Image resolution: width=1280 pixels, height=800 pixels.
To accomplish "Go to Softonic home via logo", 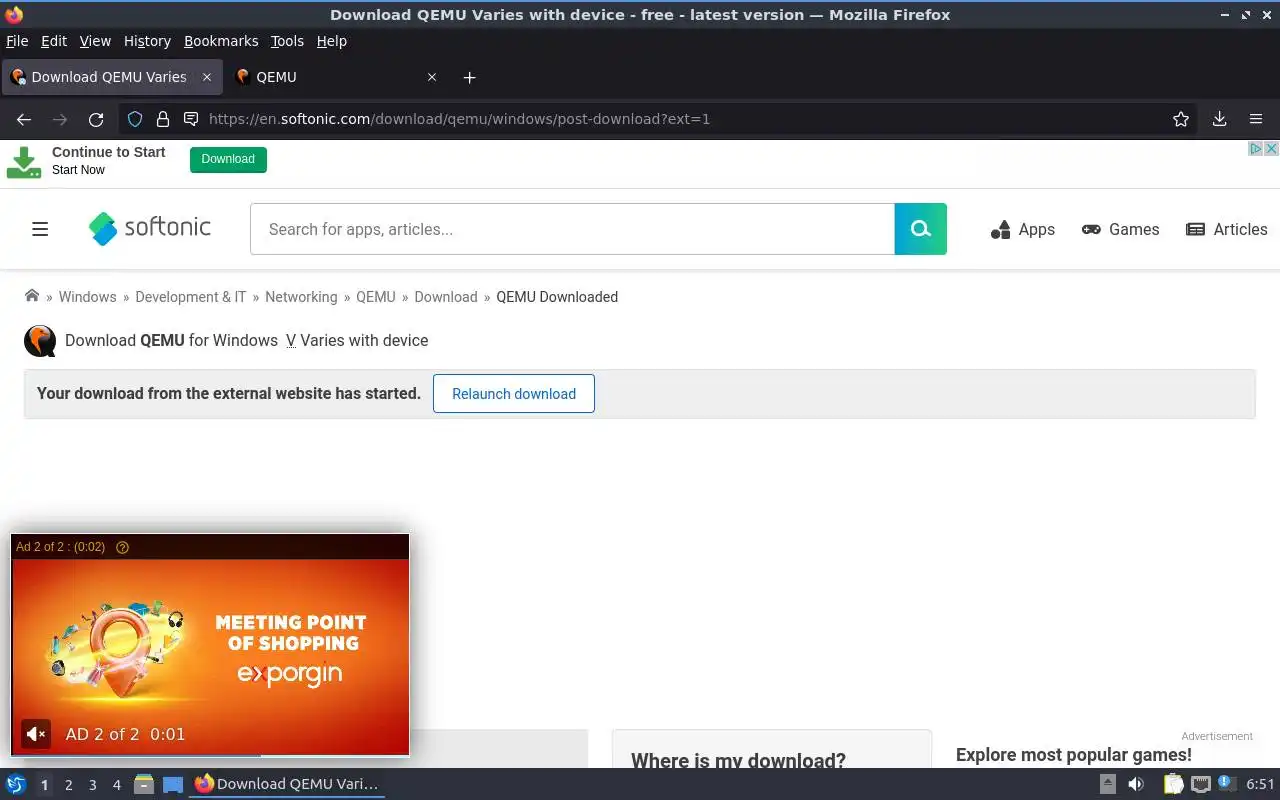I will (x=150, y=228).
